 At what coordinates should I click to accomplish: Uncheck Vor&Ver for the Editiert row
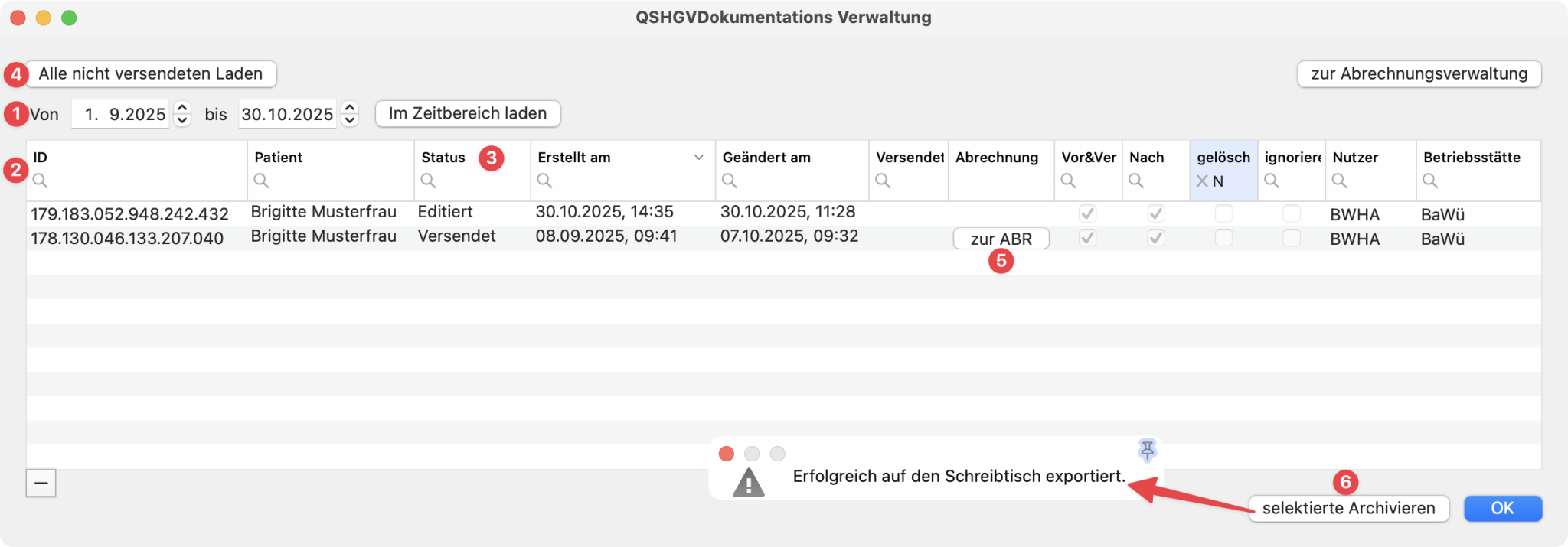[x=1088, y=214]
